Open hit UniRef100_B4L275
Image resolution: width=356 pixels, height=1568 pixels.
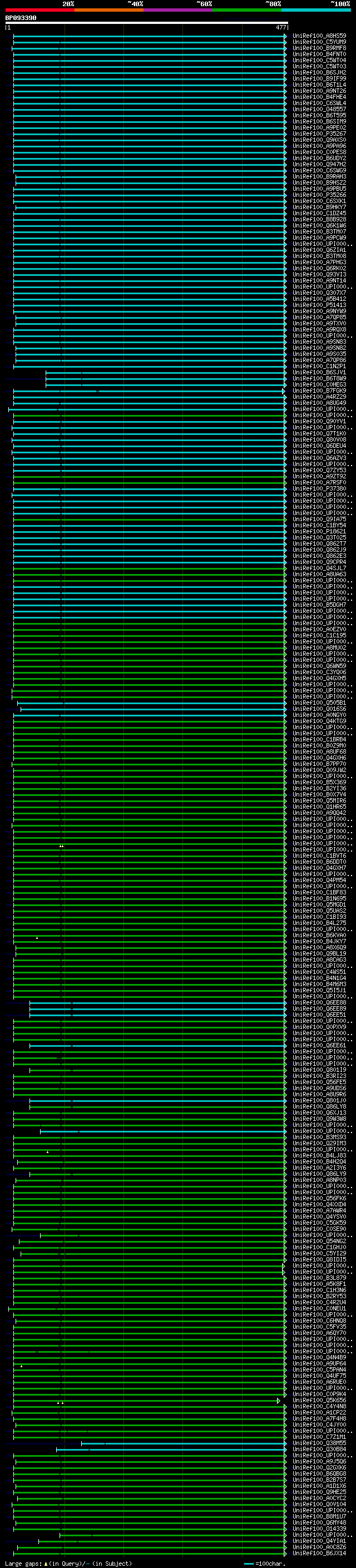click(319, 923)
